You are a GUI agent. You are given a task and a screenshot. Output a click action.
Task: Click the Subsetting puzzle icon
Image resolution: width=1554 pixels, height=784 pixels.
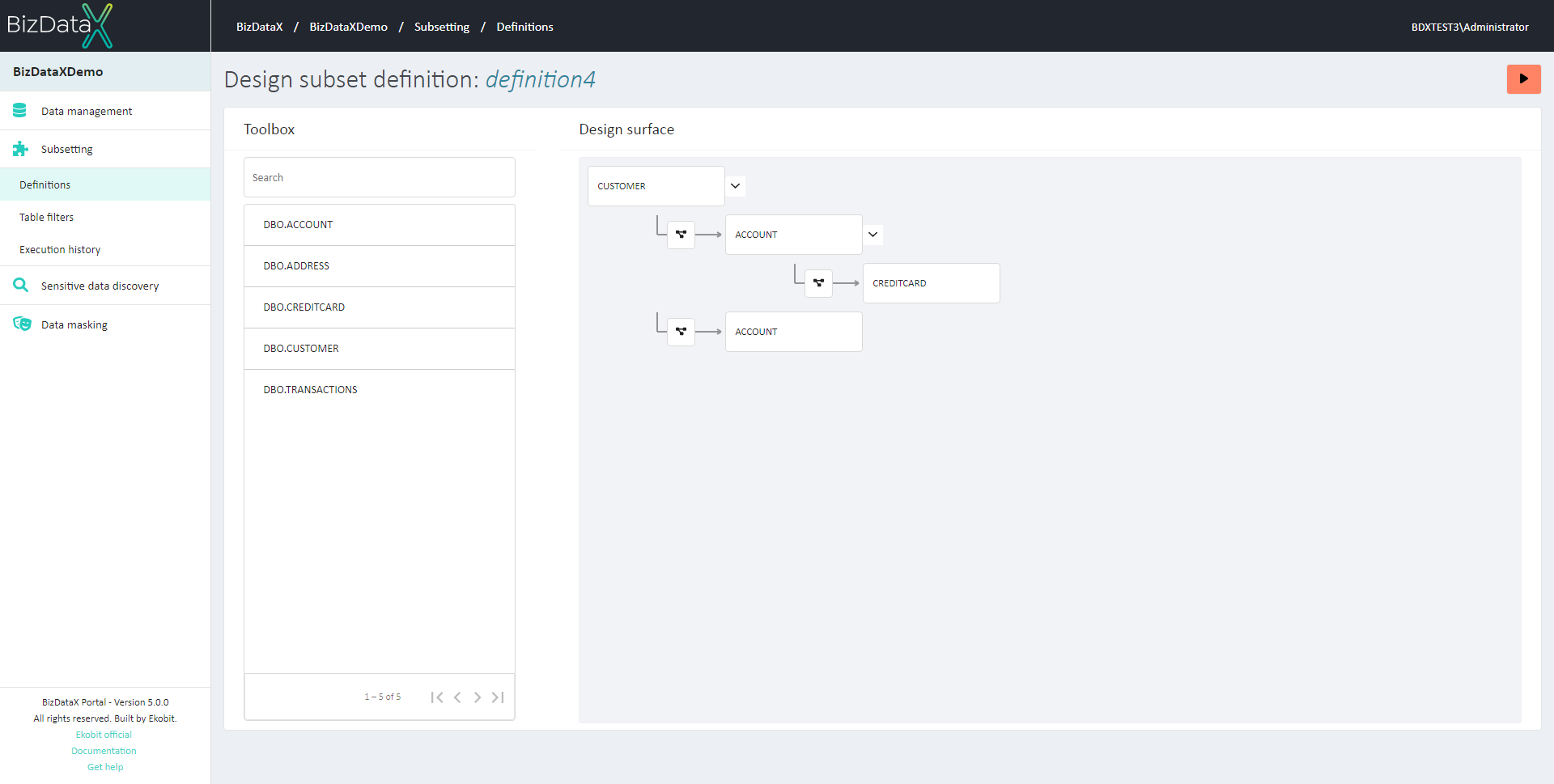20,149
